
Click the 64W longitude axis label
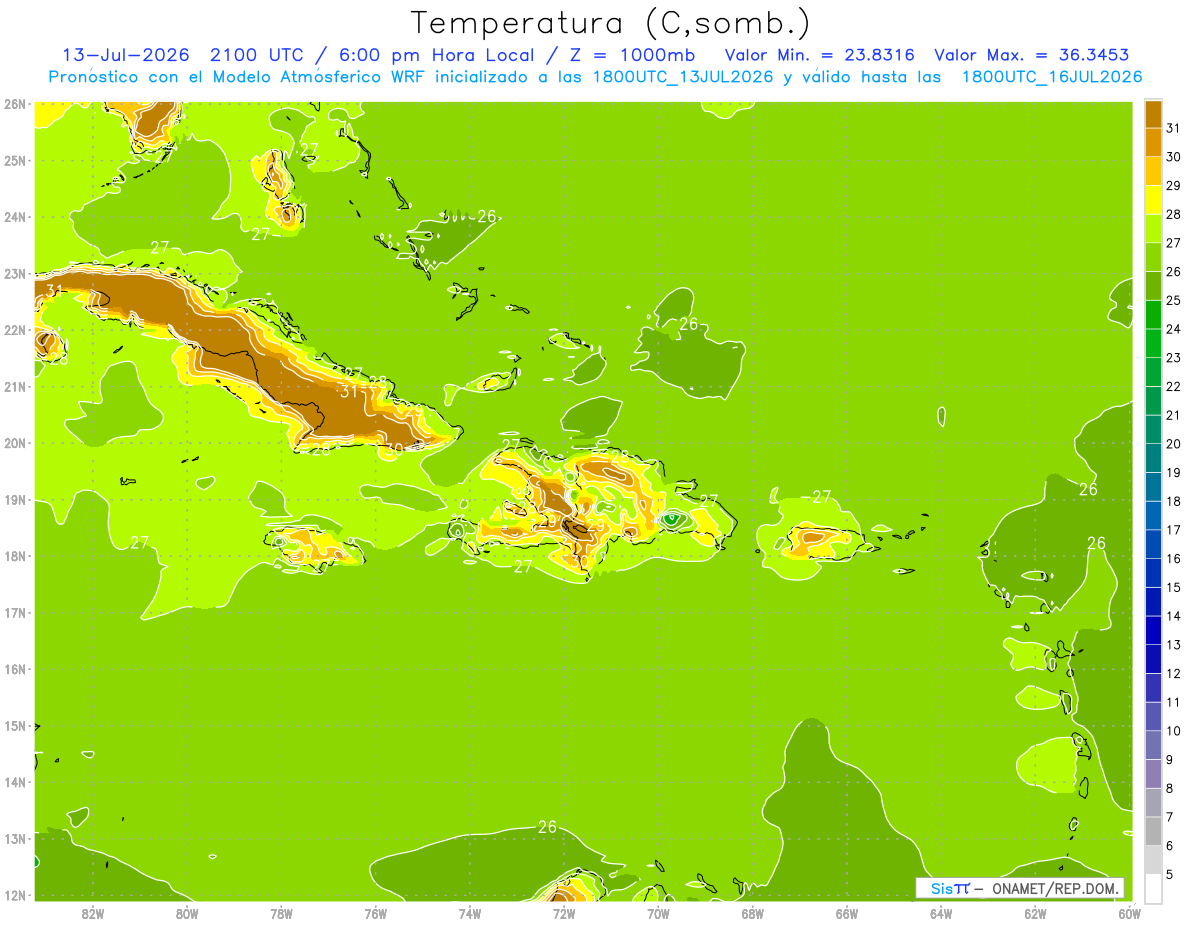tap(941, 913)
